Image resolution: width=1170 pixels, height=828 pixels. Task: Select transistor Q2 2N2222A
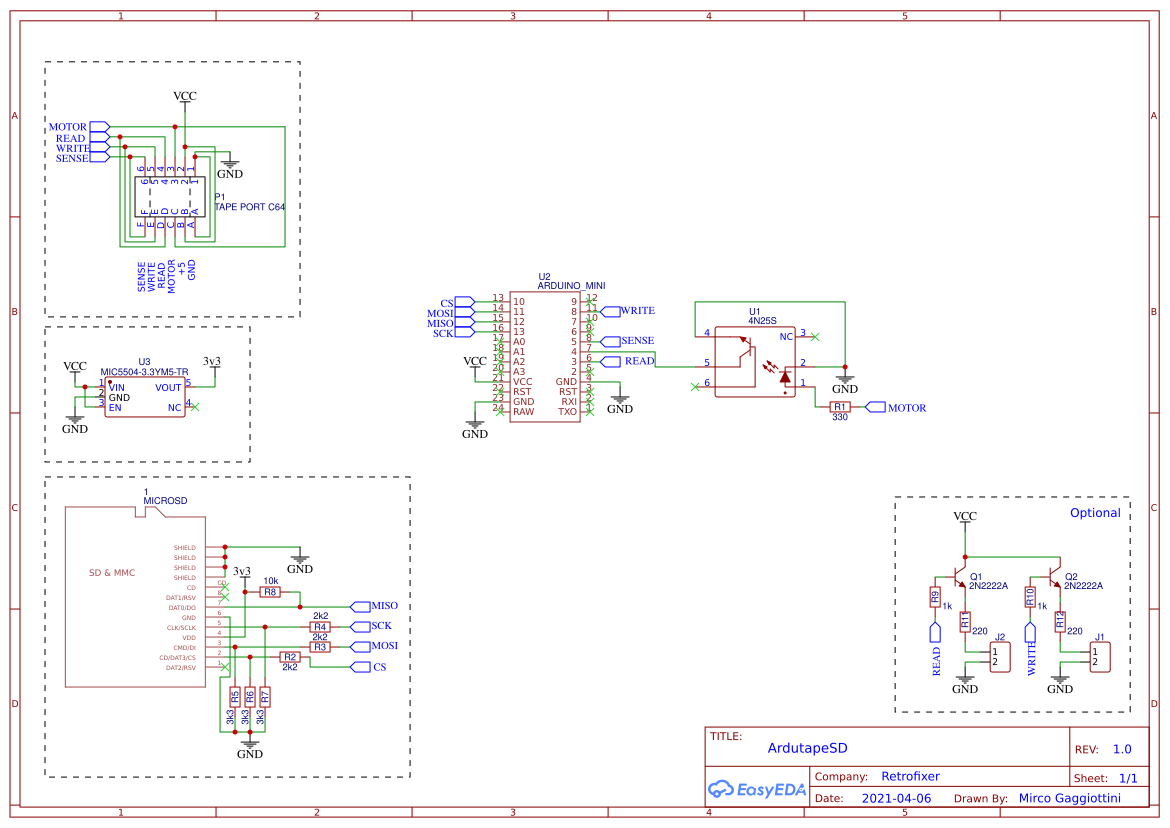click(1055, 580)
